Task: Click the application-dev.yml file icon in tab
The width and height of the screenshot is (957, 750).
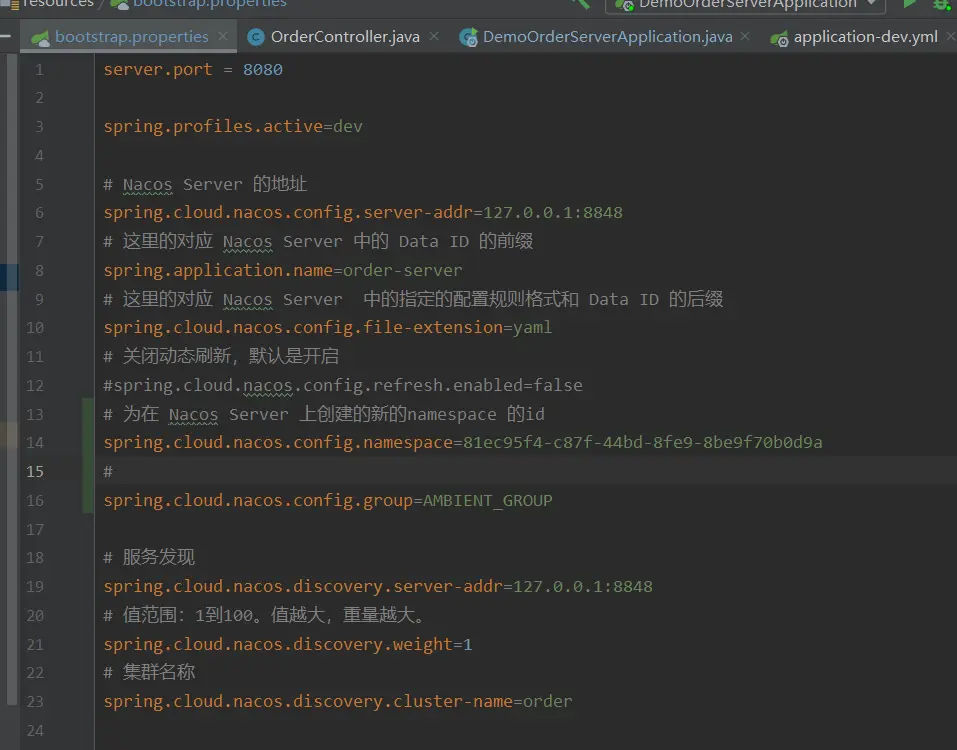Action: pyautogui.click(x=779, y=38)
